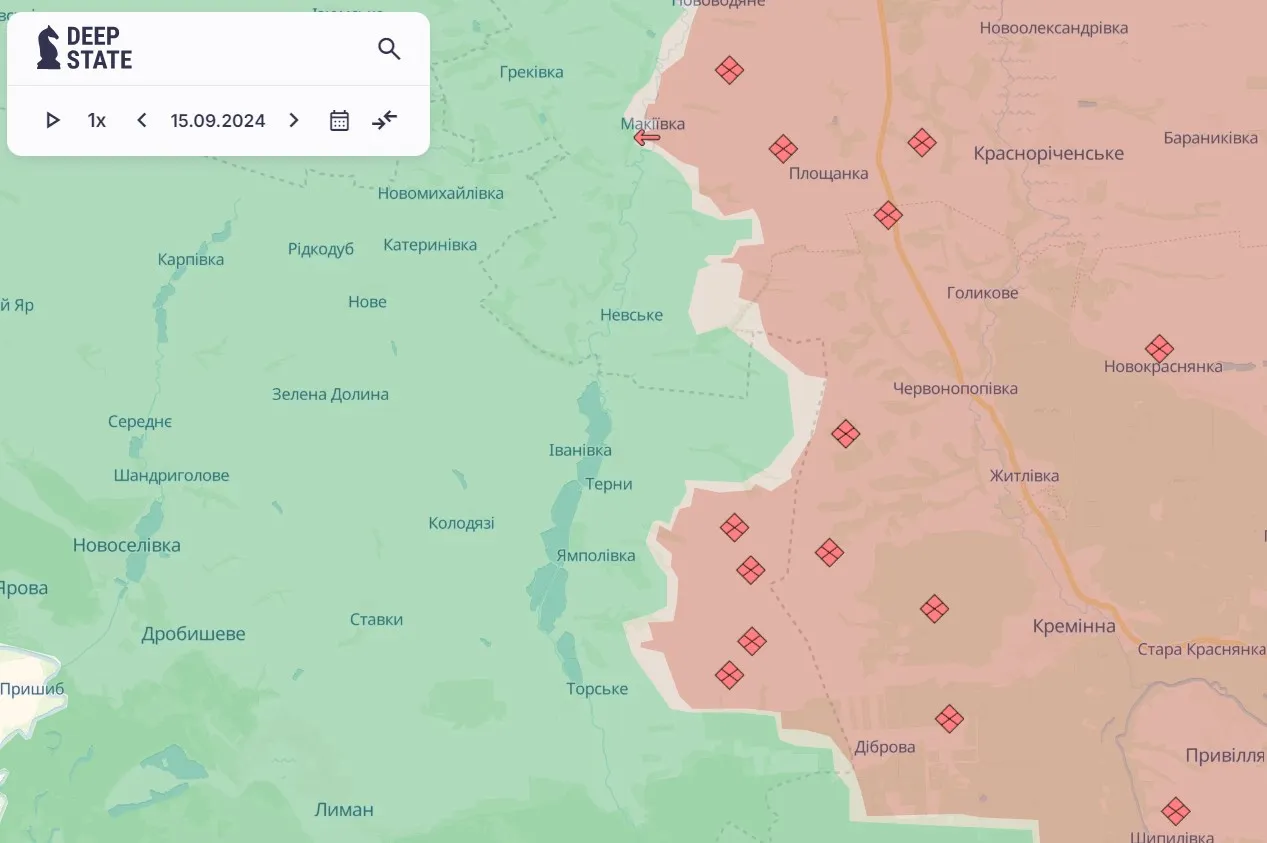Click the date 15.09.2024 field
Screen dimensions: 1267x843
(x=218, y=121)
